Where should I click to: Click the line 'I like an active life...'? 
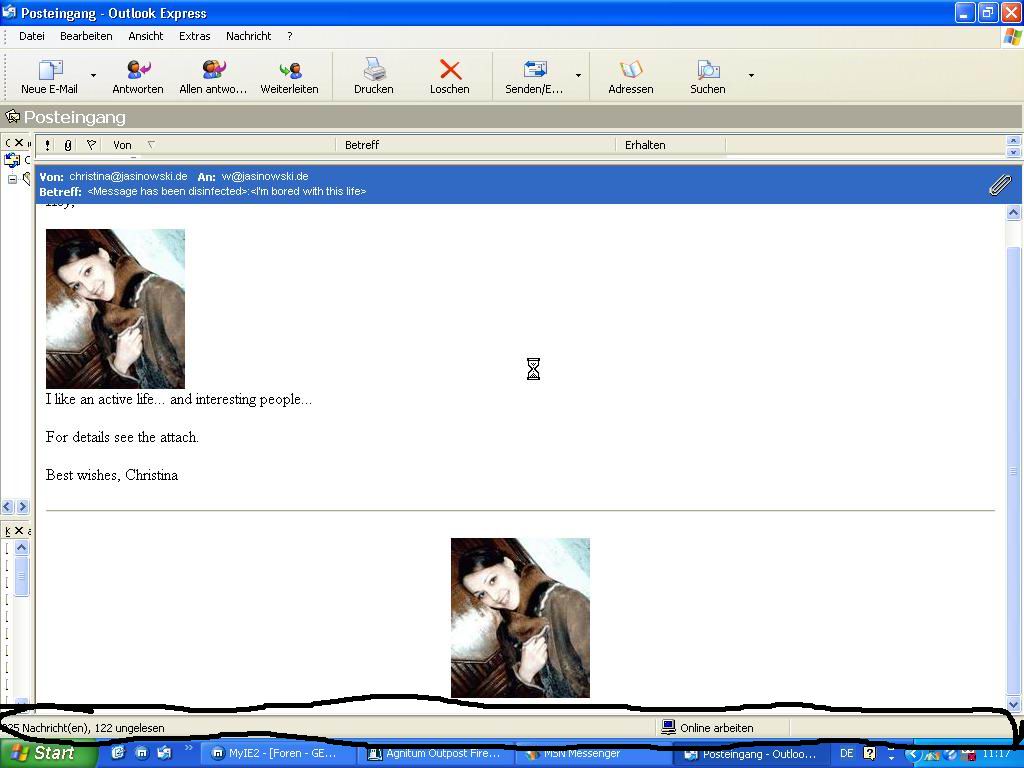pyautogui.click(x=179, y=399)
